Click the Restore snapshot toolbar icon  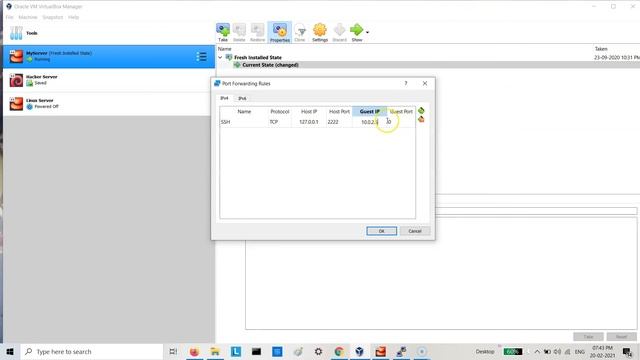point(257,32)
